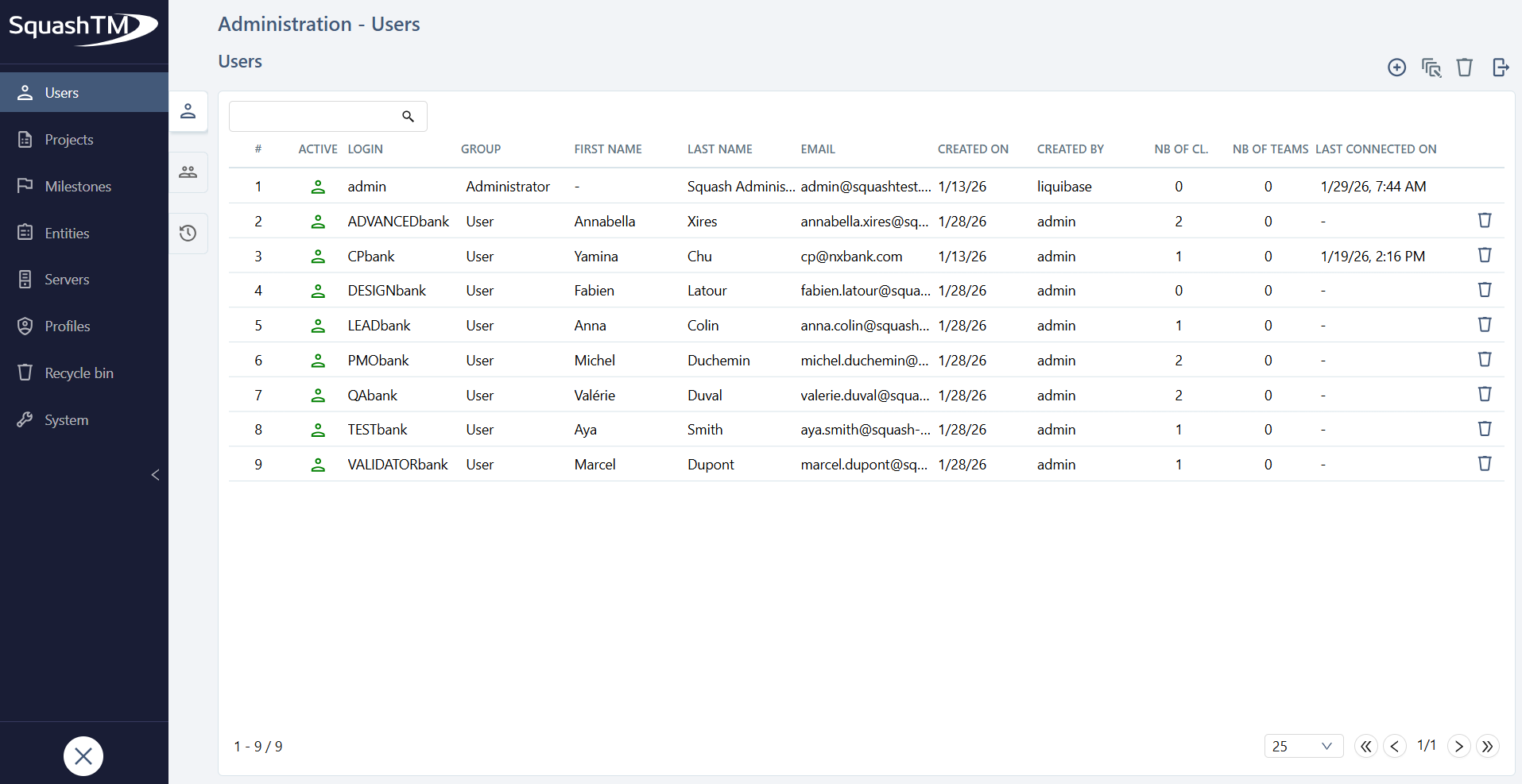Select the single-user panel tab icon
Screen dimensions: 1522x784
188,111
